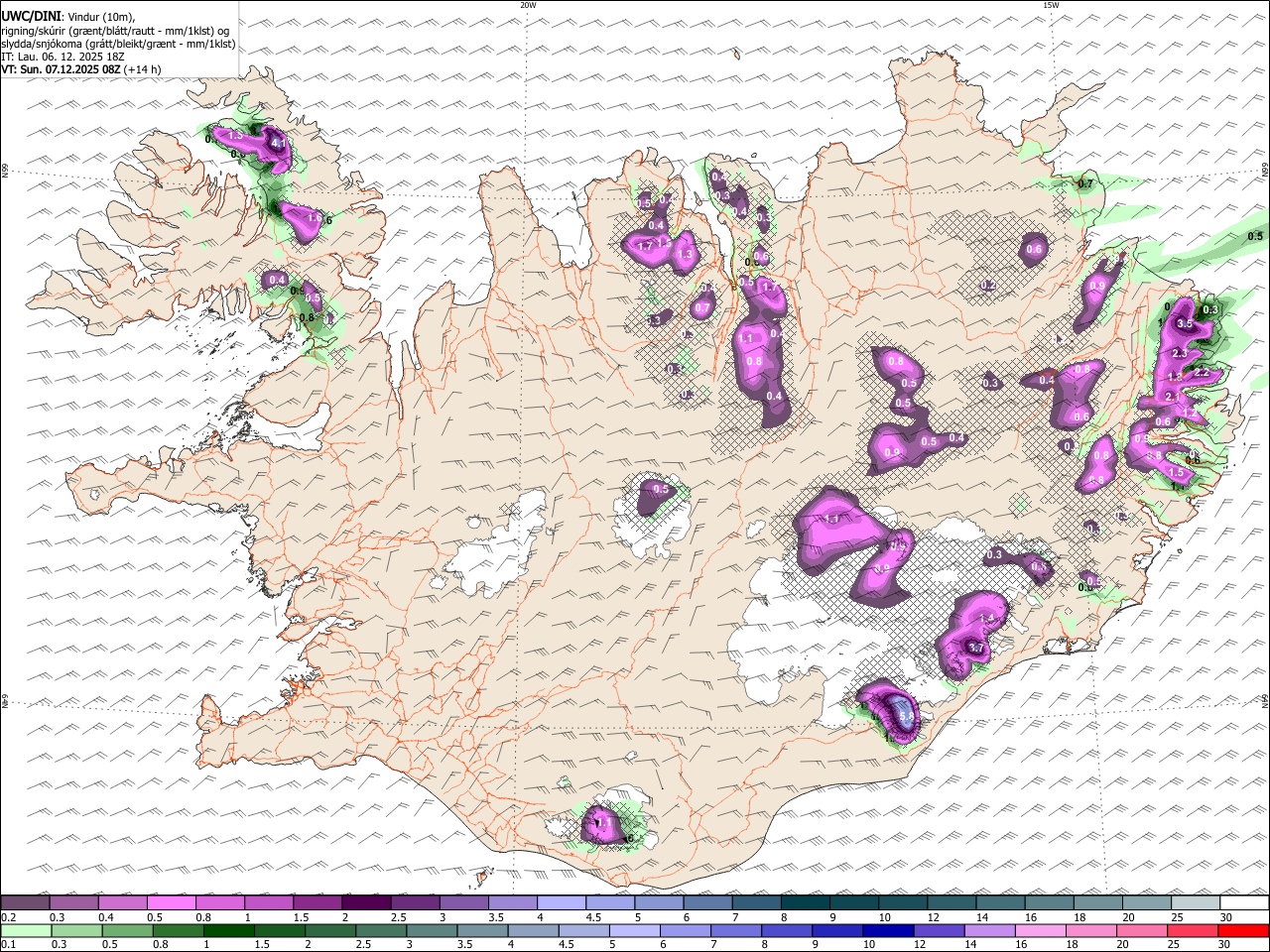Image resolution: width=1270 pixels, height=952 pixels.
Task: Click the red swatch at 30 in rain legend
Action: pyautogui.click(x=1242, y=931)
